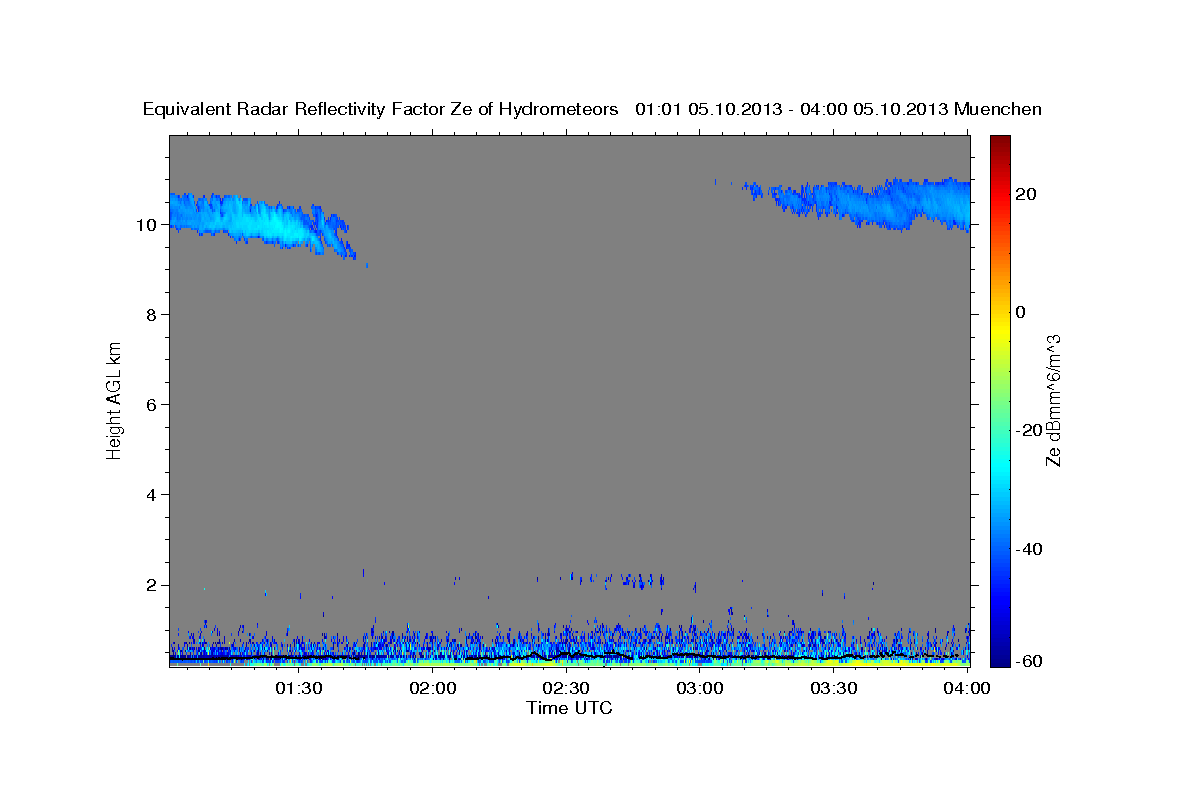Click the "0" colorbar tick label

point(1021,312)
